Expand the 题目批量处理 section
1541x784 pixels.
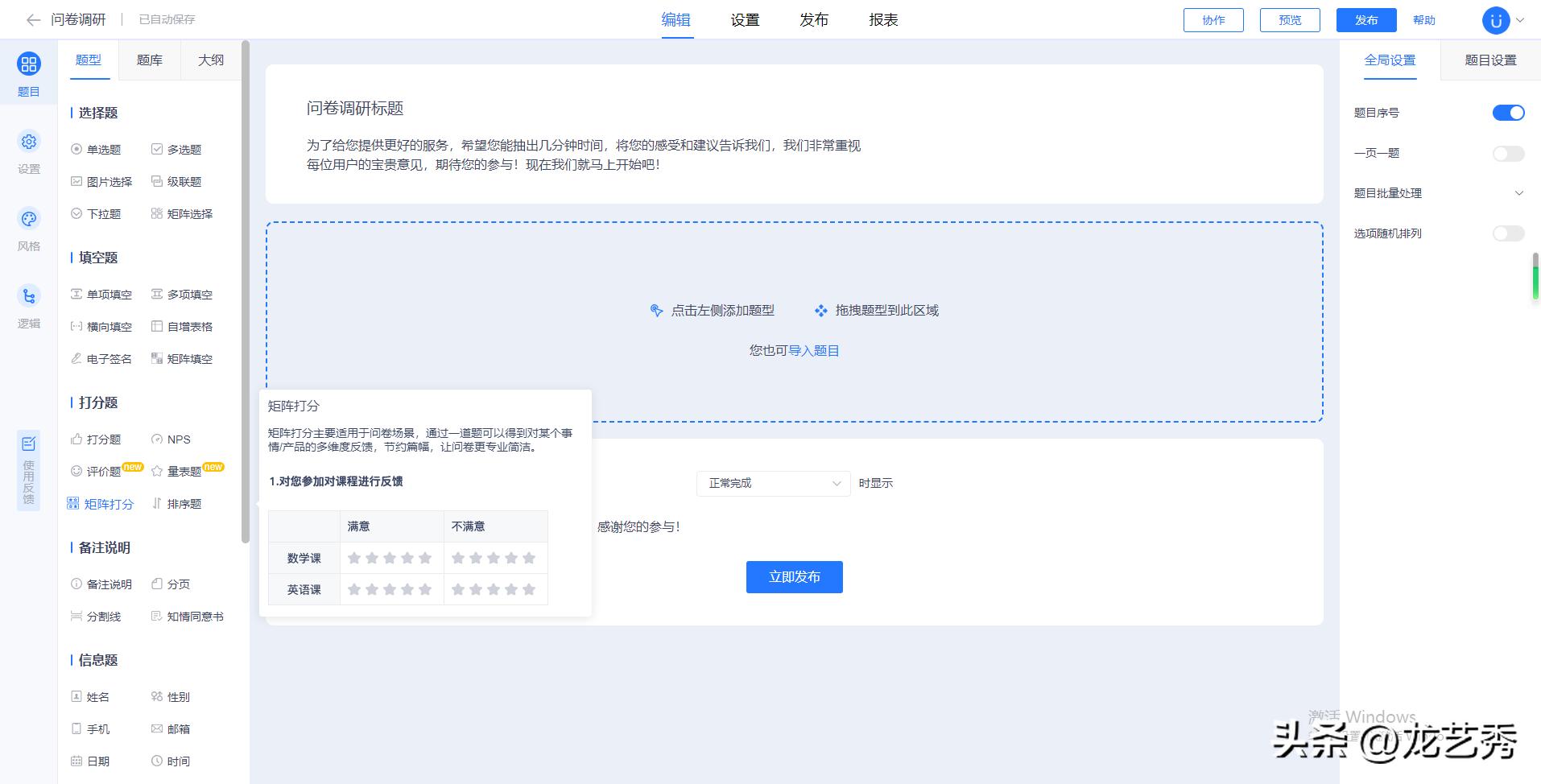tap(1518, 193)
